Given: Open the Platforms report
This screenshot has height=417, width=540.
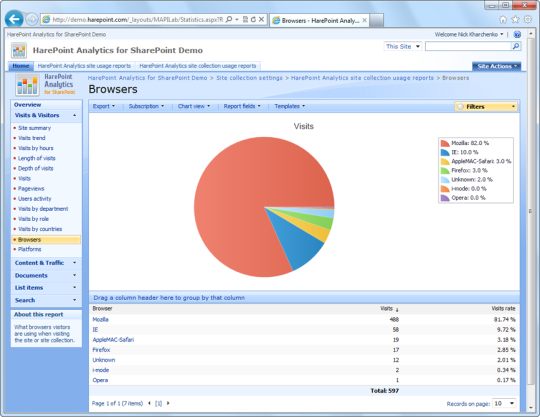Looking at the screenshot, I should (x=30, y=249).
